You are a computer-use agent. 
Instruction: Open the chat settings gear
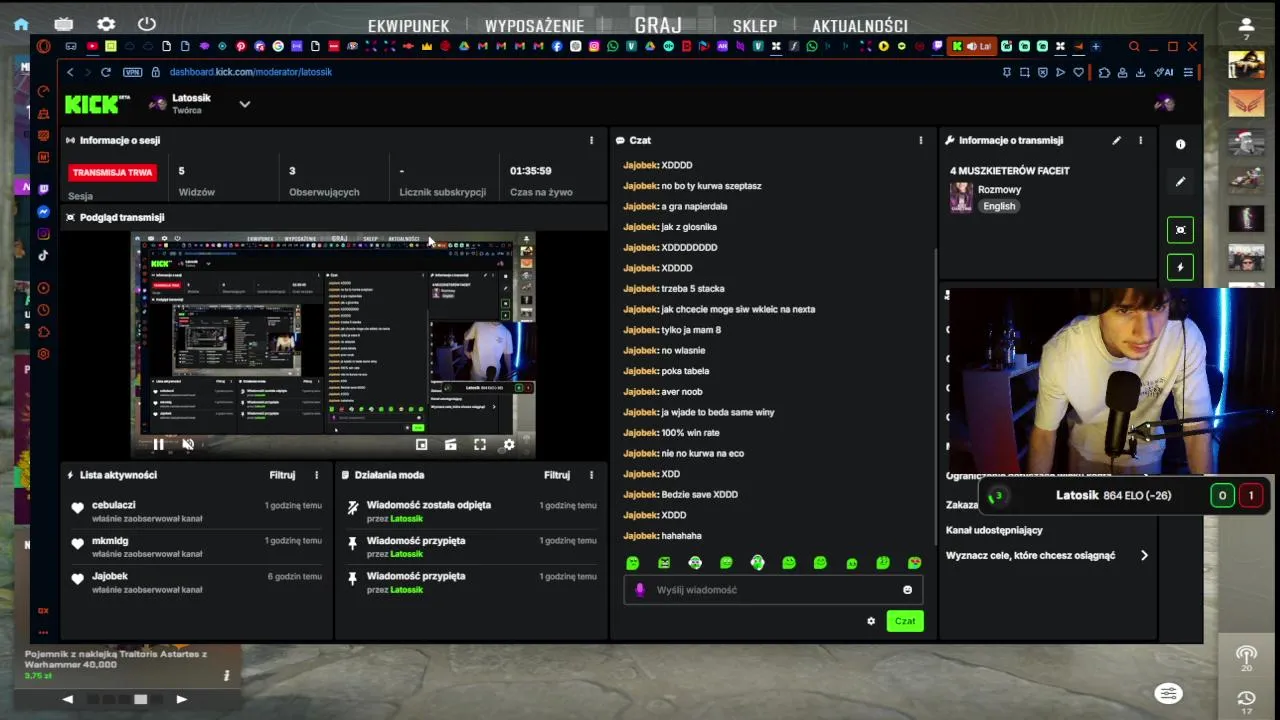[x=871, y=621]
